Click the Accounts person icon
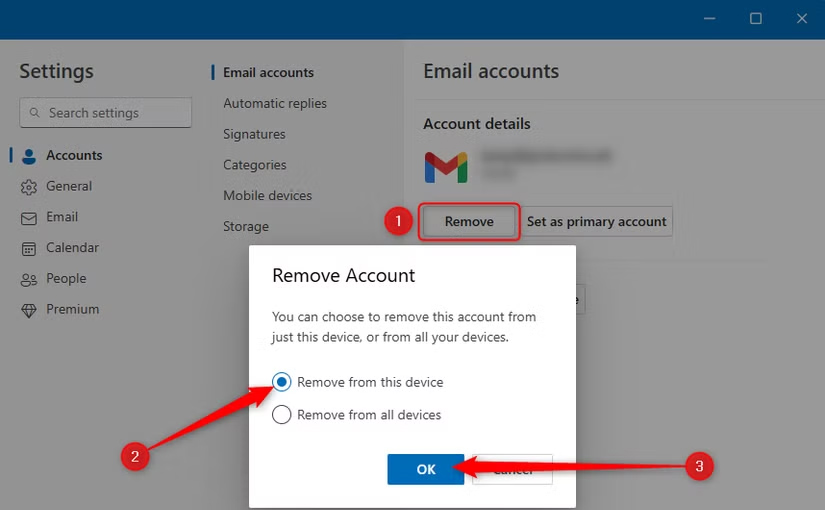 (x=29, y=156)
